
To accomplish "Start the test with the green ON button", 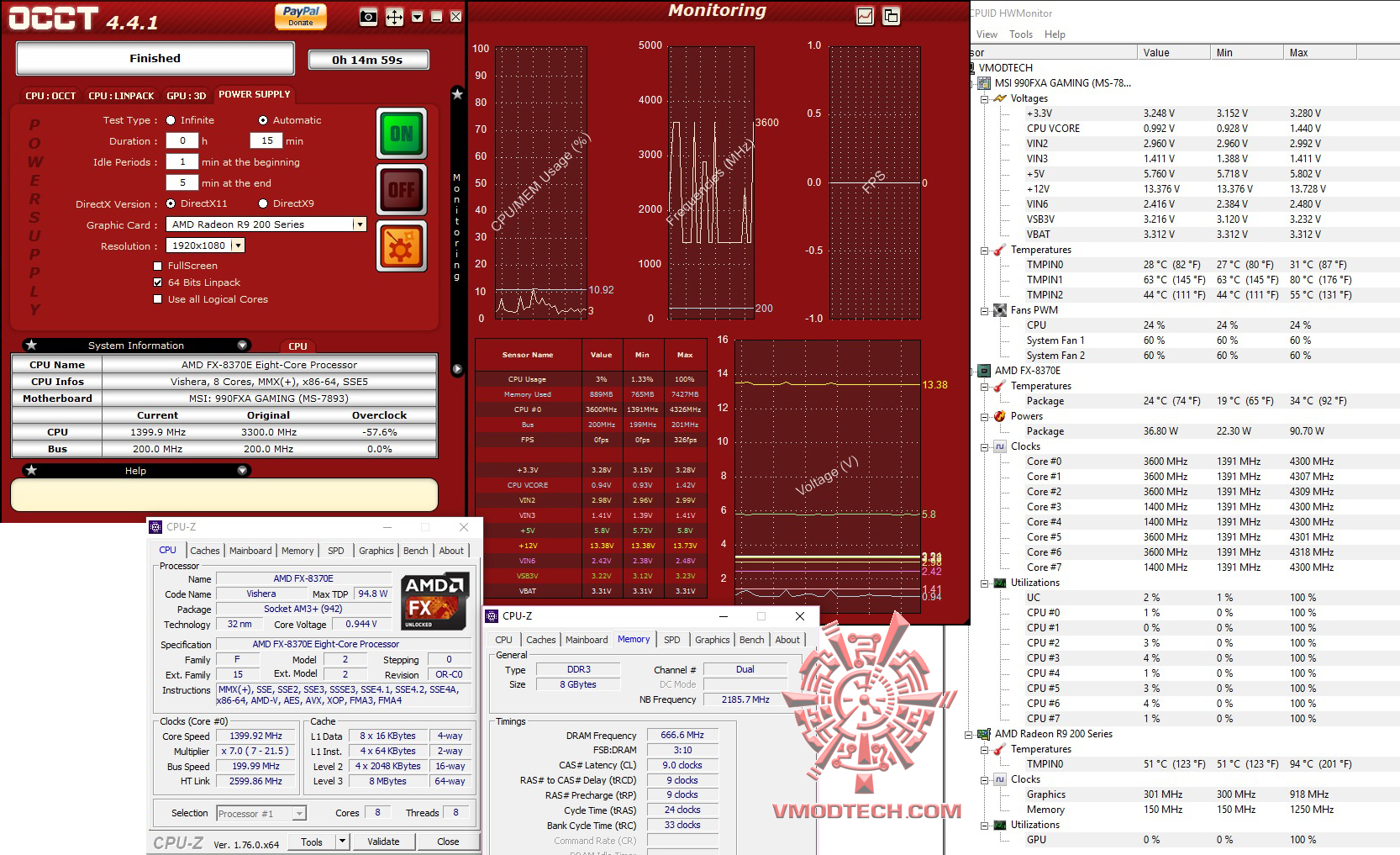I will [402, 134].
